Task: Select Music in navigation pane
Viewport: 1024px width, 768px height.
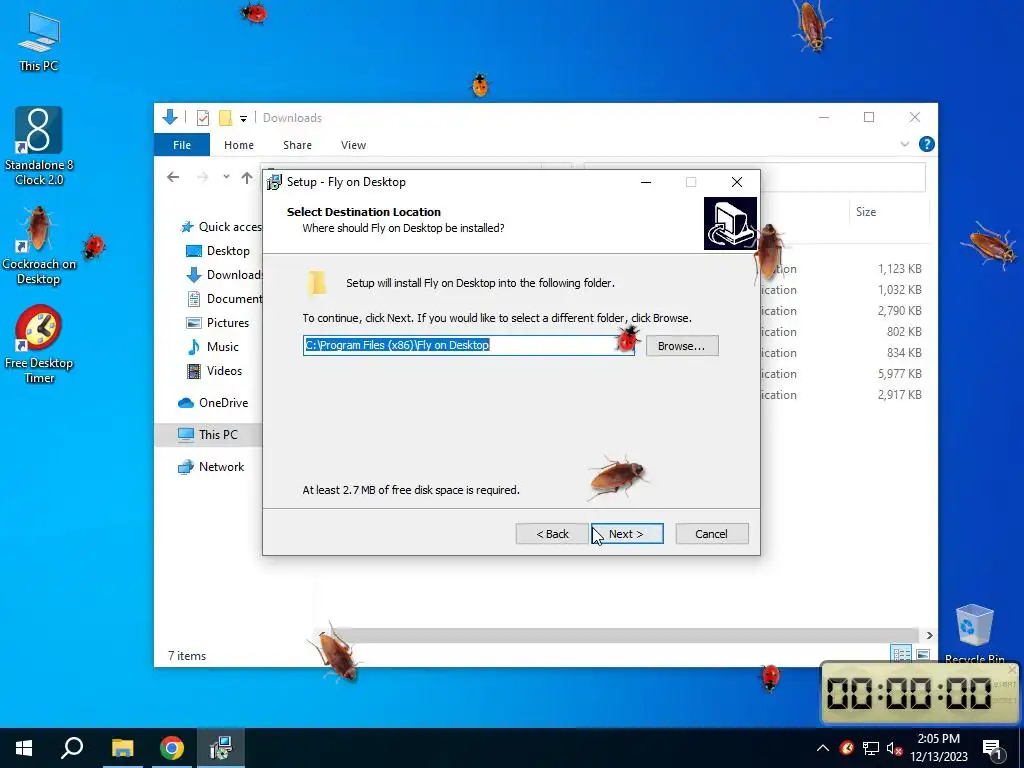Action: pyautogui.click(x=213, y=347)
